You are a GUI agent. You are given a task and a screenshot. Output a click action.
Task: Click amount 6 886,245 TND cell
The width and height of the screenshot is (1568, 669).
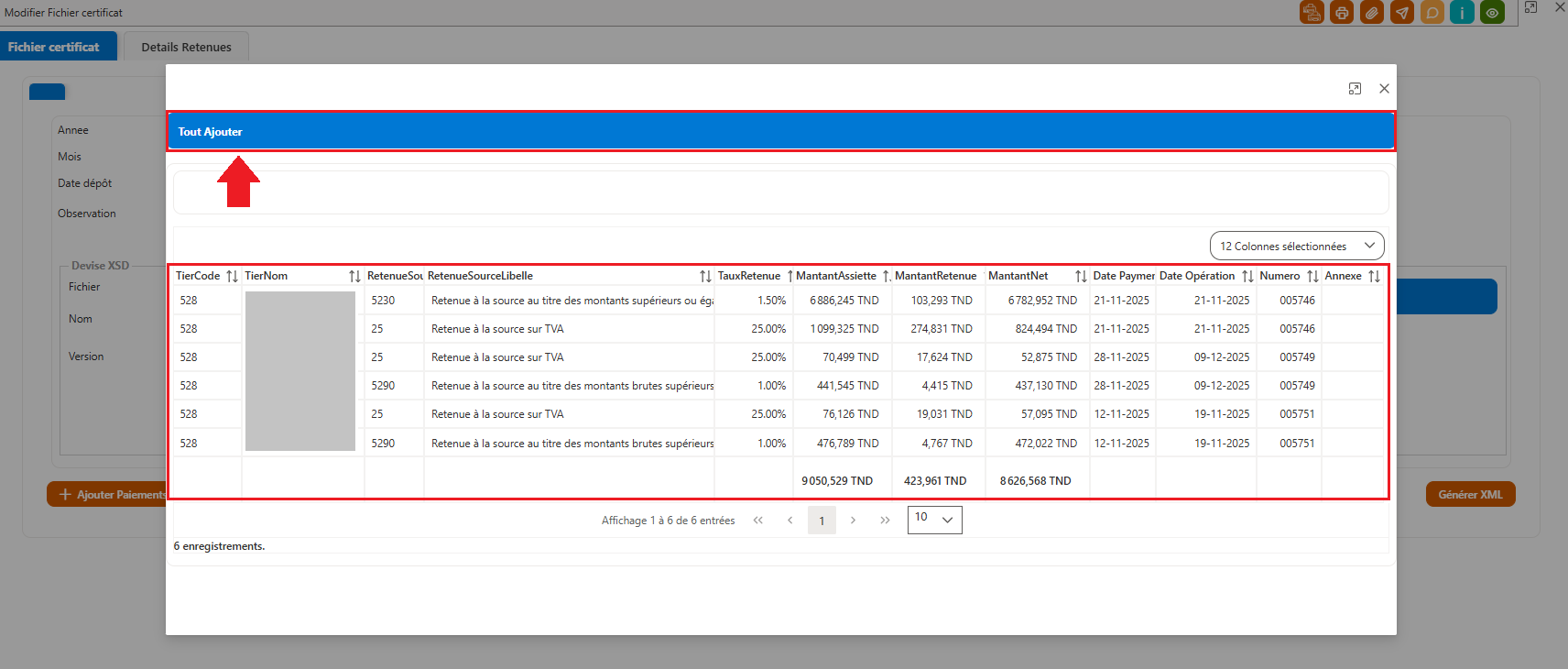pyautogui.click(x=844, y=301)
